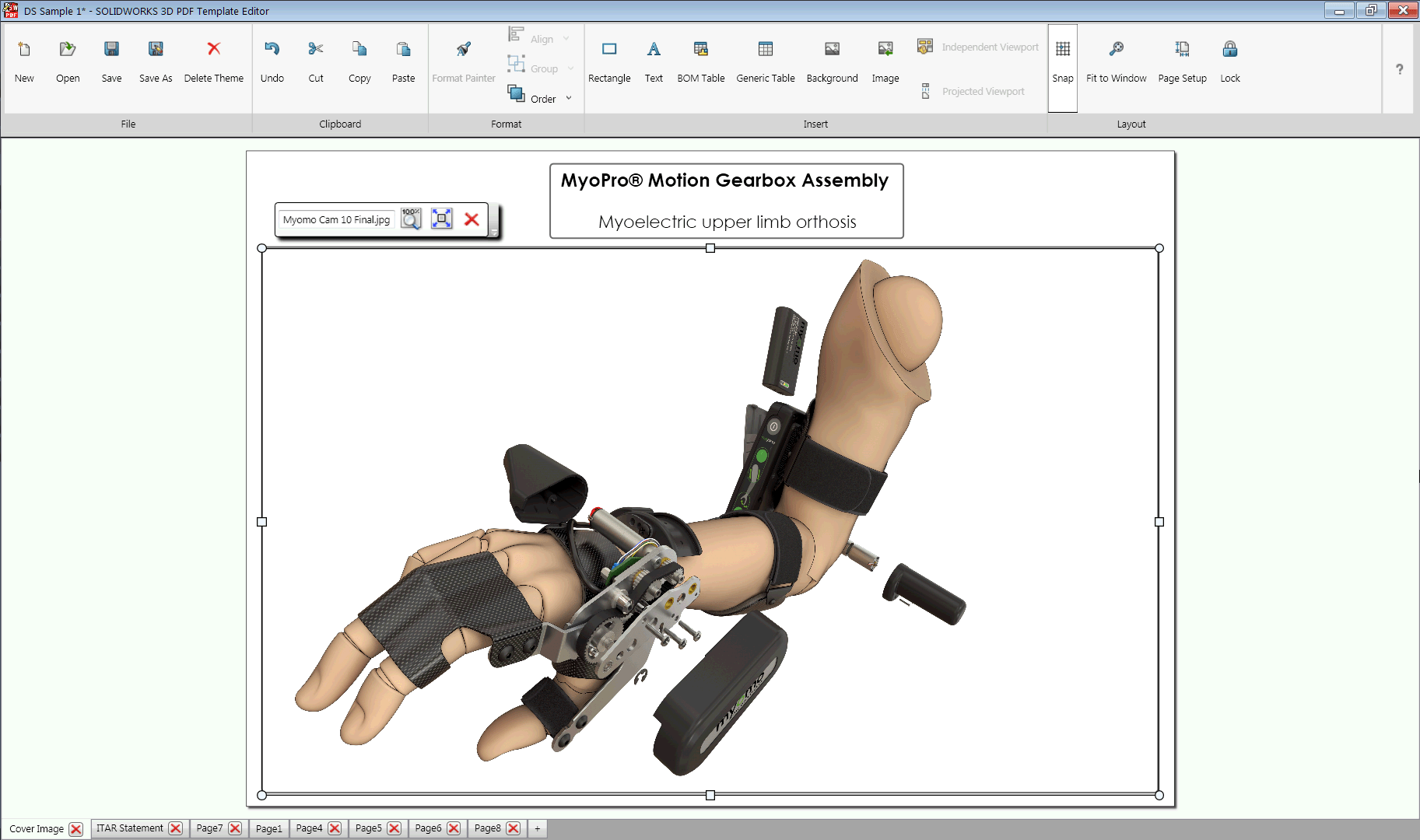Open the Align dropdown arrow

point(566,38)
